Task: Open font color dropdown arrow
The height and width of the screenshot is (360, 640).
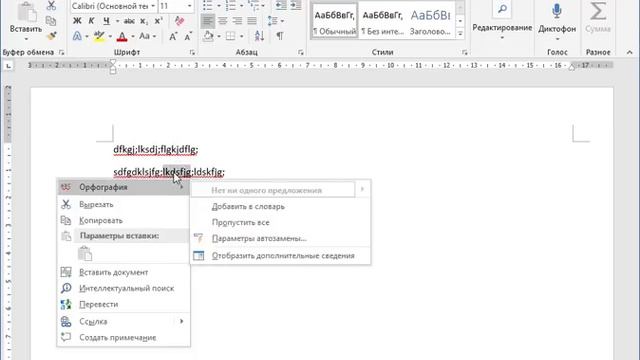Action: (133, 36)
